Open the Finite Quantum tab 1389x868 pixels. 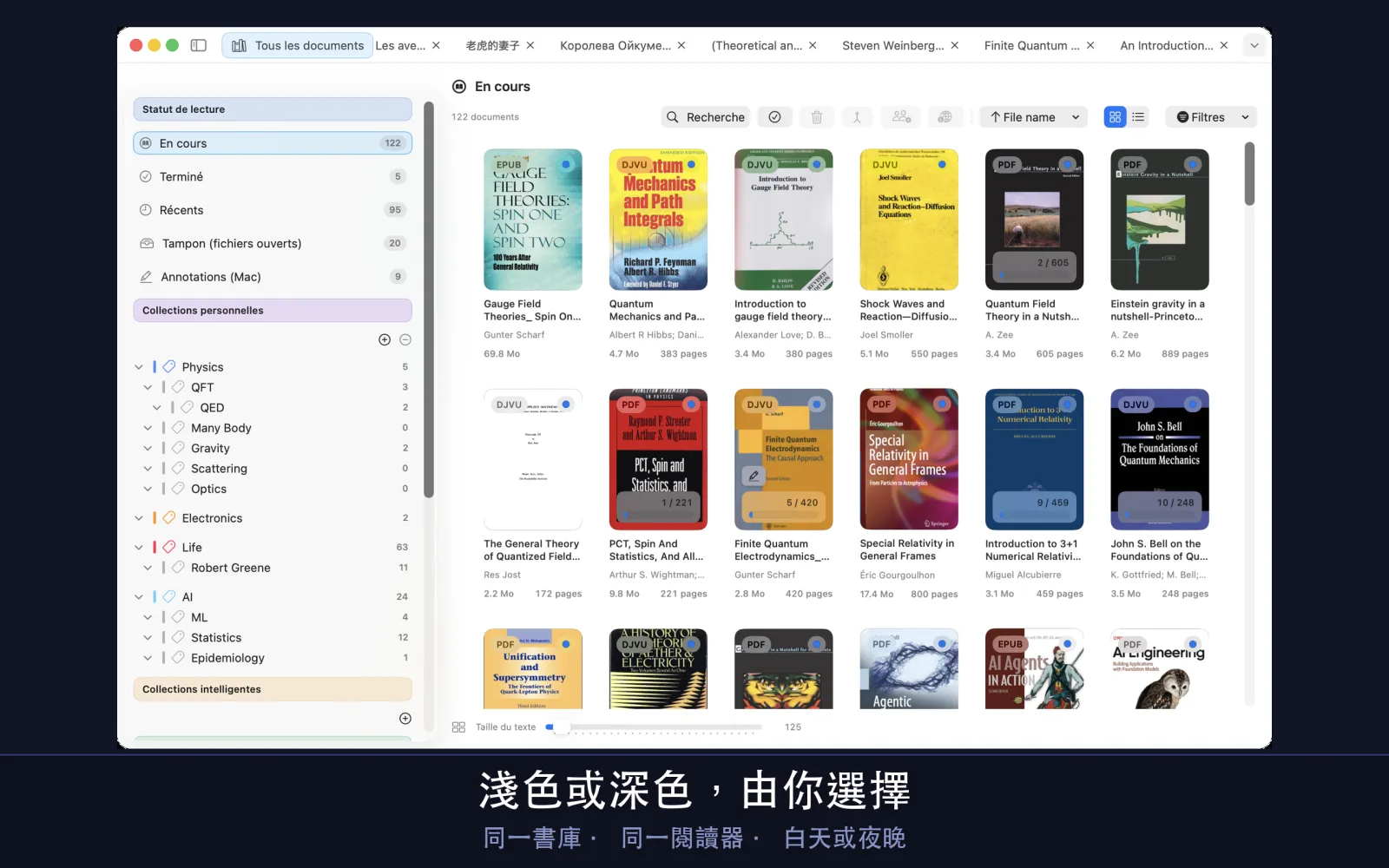click(1031, 45)
